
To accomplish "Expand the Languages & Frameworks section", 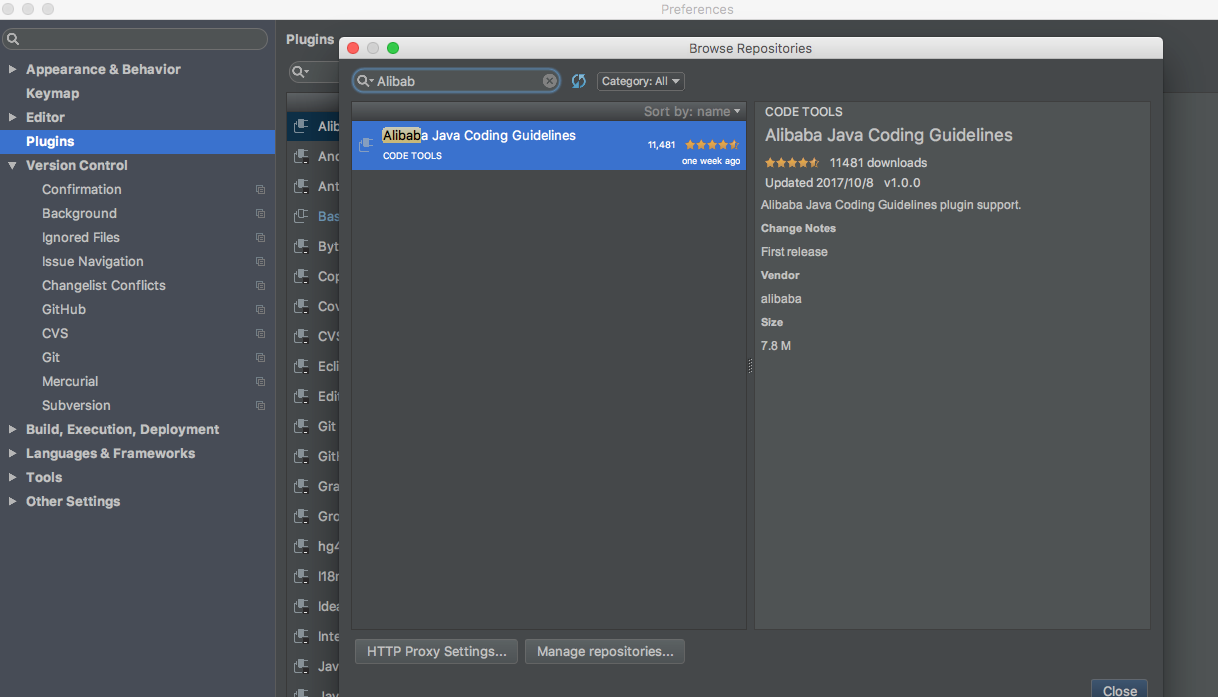I will pos(12,453).
